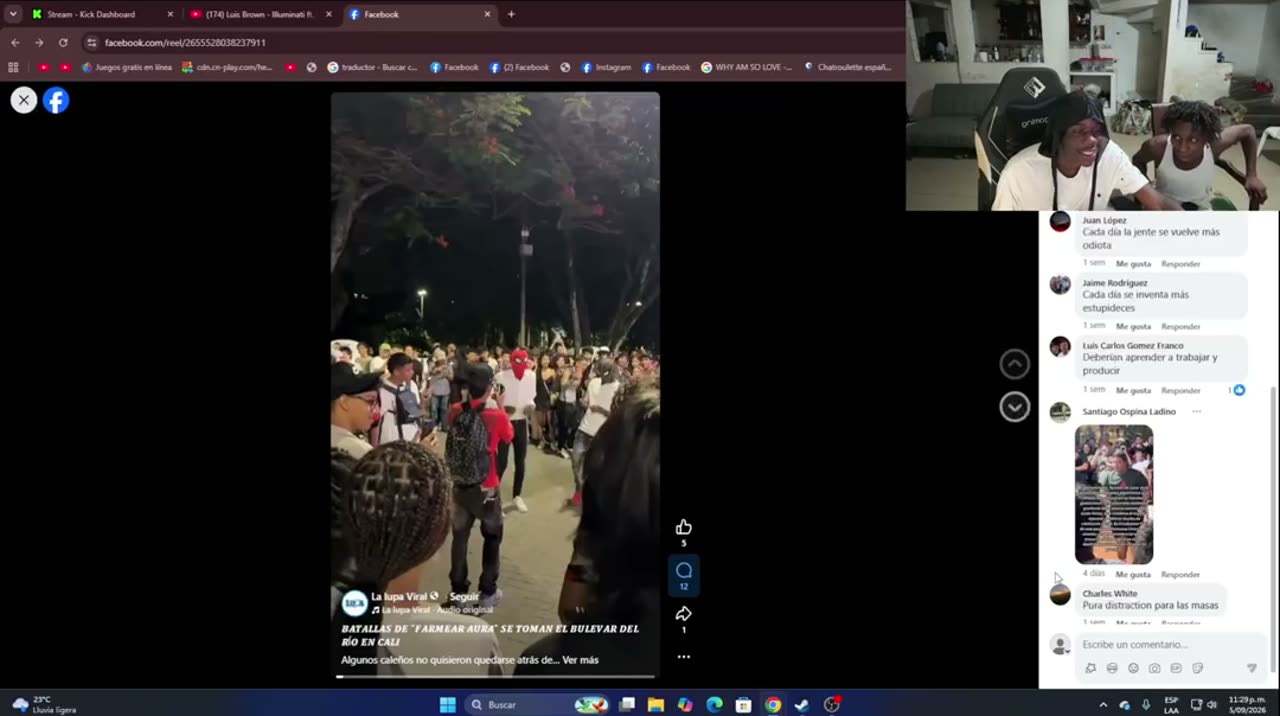The width and height of the screenshot is (1280, 716).
Task: Open Facebook home via the logo
Action: pyautogui.click(x=56, y=100)
